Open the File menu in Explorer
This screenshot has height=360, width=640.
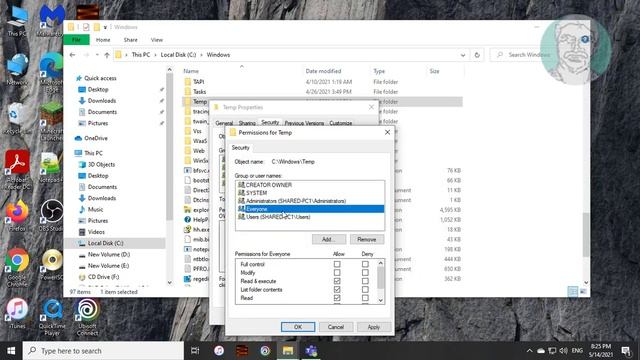click(76, 40)
